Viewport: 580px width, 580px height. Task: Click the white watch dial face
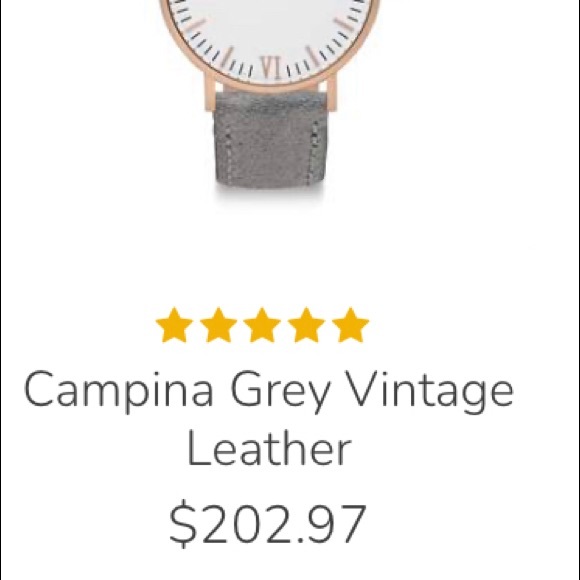click(x=270, y=33)
